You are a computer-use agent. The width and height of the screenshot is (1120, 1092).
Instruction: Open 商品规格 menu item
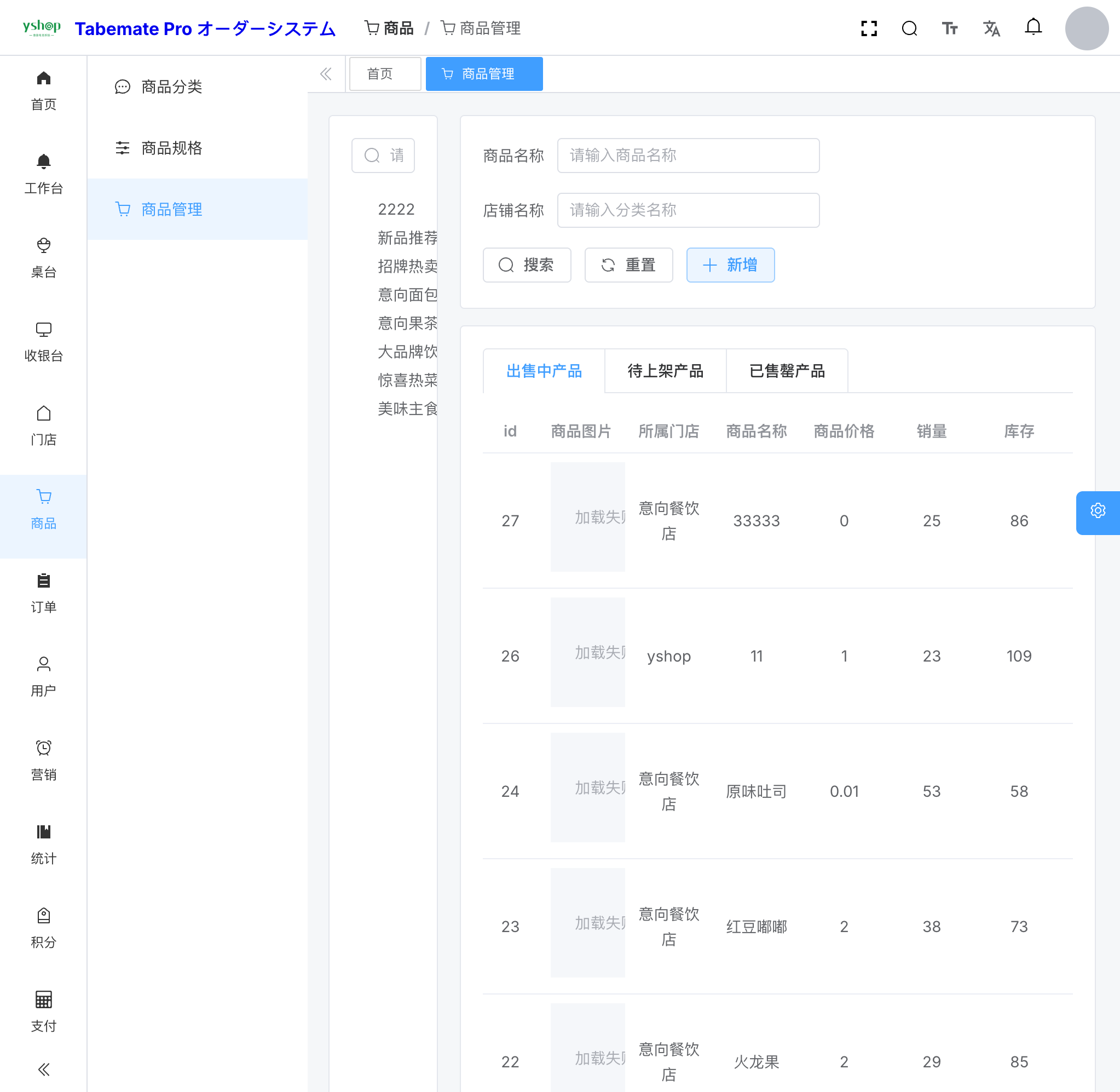point(171,148)
